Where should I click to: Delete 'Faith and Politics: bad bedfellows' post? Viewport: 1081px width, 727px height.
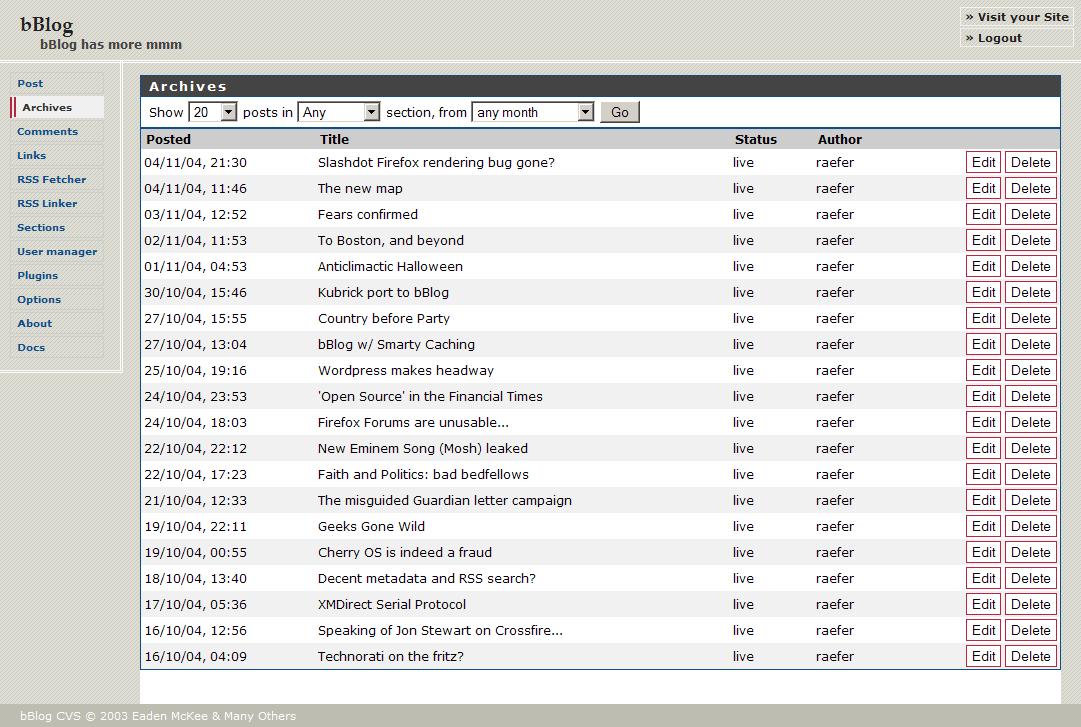tap(1031, 475)
